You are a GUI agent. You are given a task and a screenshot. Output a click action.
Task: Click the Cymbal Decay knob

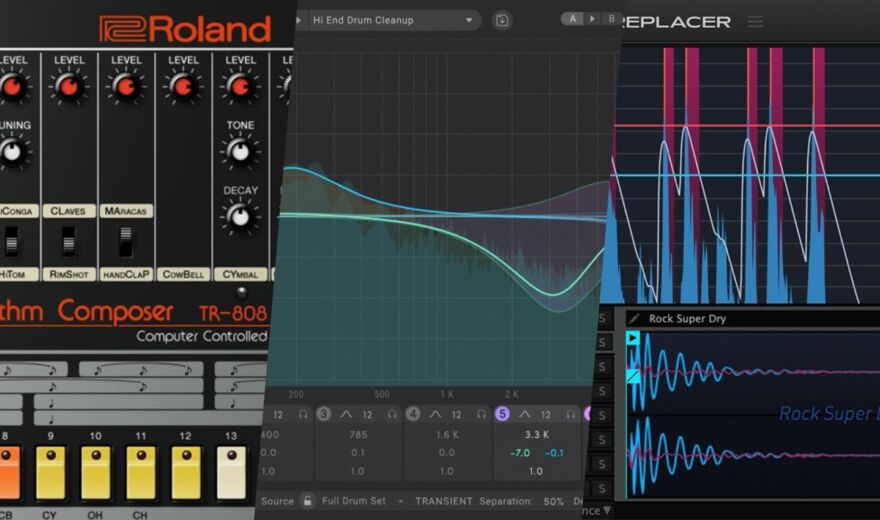(240, 217)
